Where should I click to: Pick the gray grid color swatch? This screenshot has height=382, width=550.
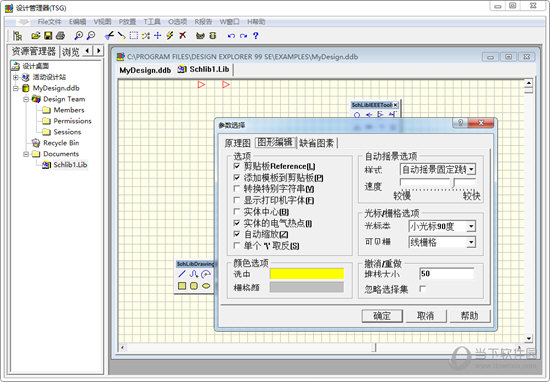pos(307,287)
